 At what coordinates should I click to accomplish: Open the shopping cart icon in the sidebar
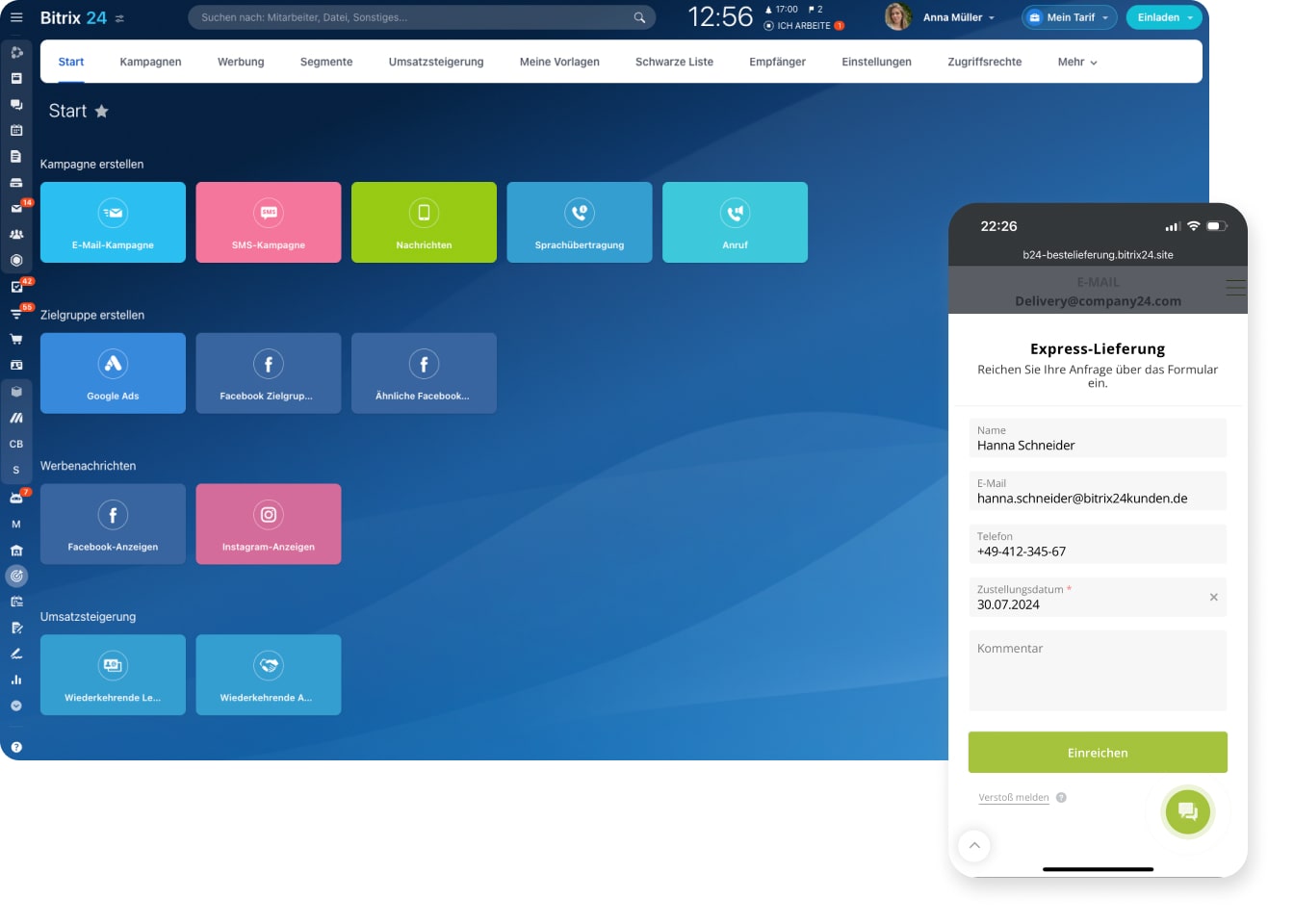[x=16, y=339]
